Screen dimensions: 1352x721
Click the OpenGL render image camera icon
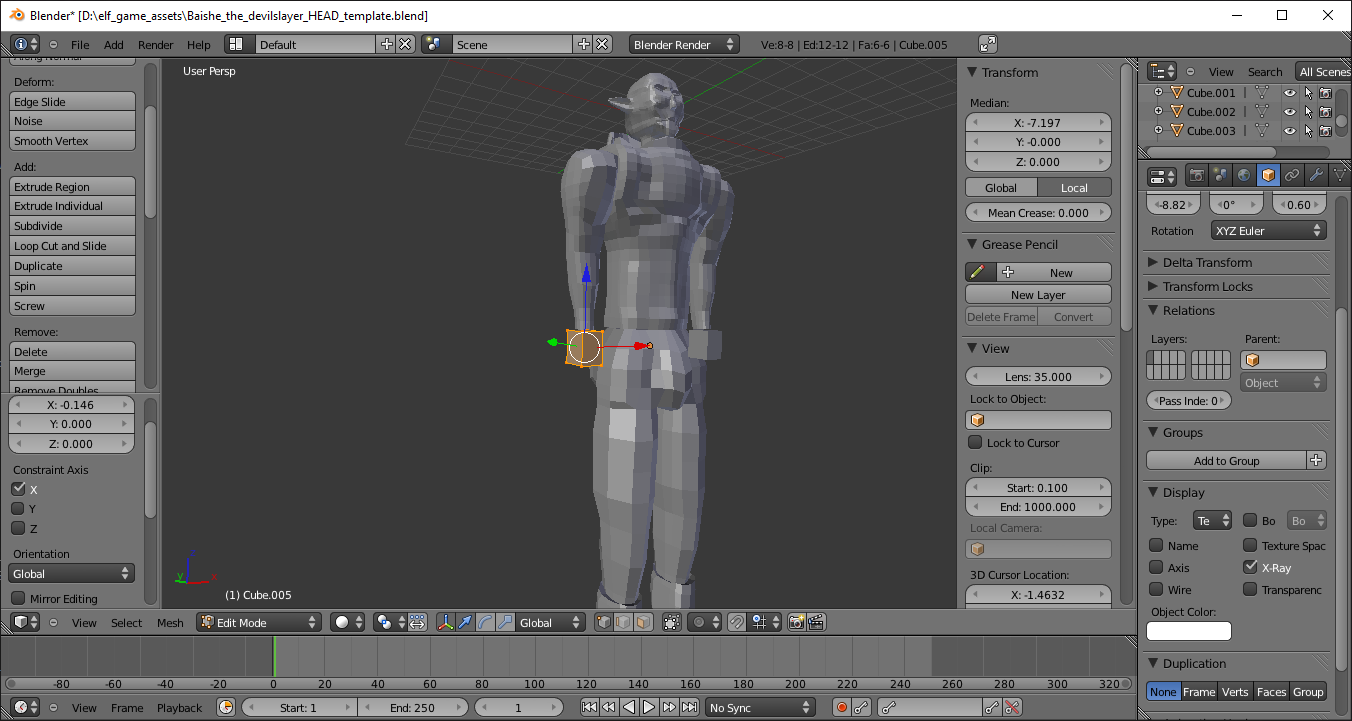tap(796, 622)
